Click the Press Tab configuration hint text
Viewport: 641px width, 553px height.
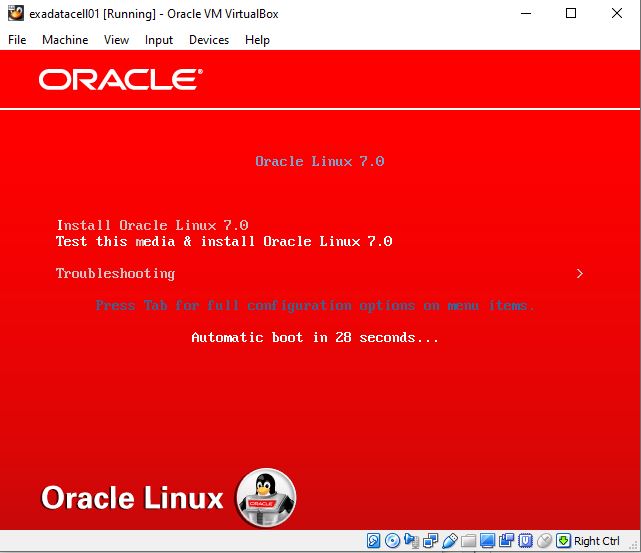[x=315, y=305]
